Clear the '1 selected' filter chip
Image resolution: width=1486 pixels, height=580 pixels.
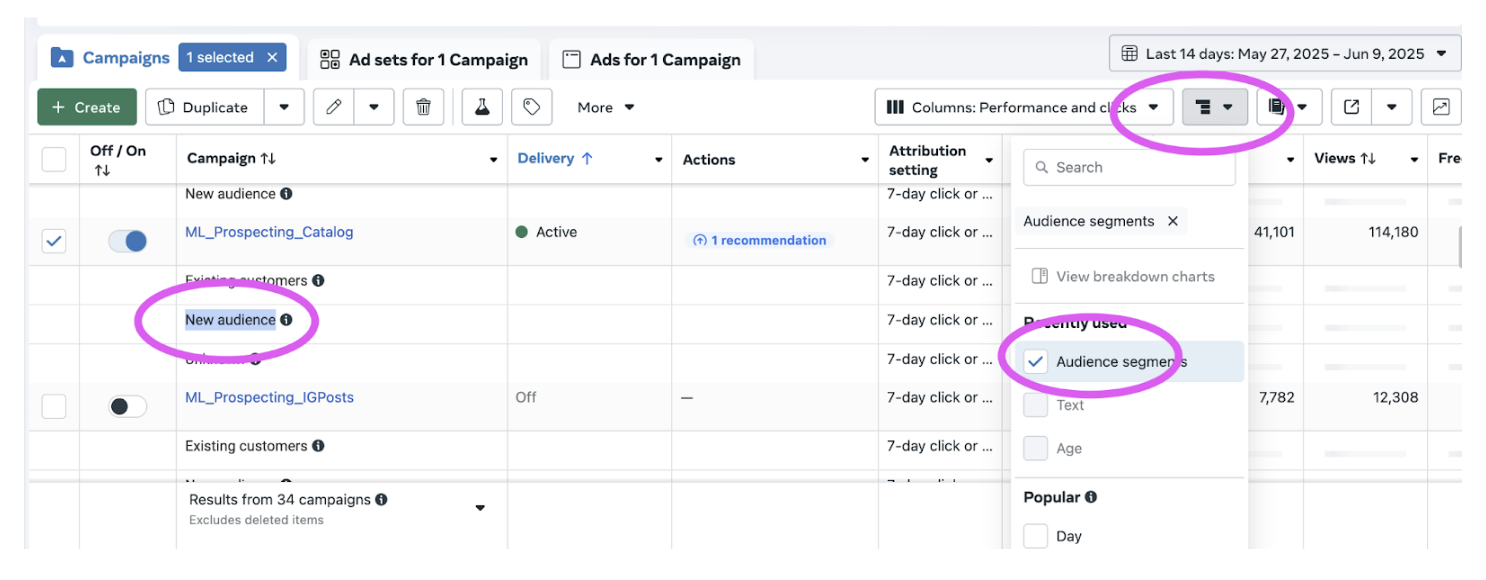[x=272, y=58]
